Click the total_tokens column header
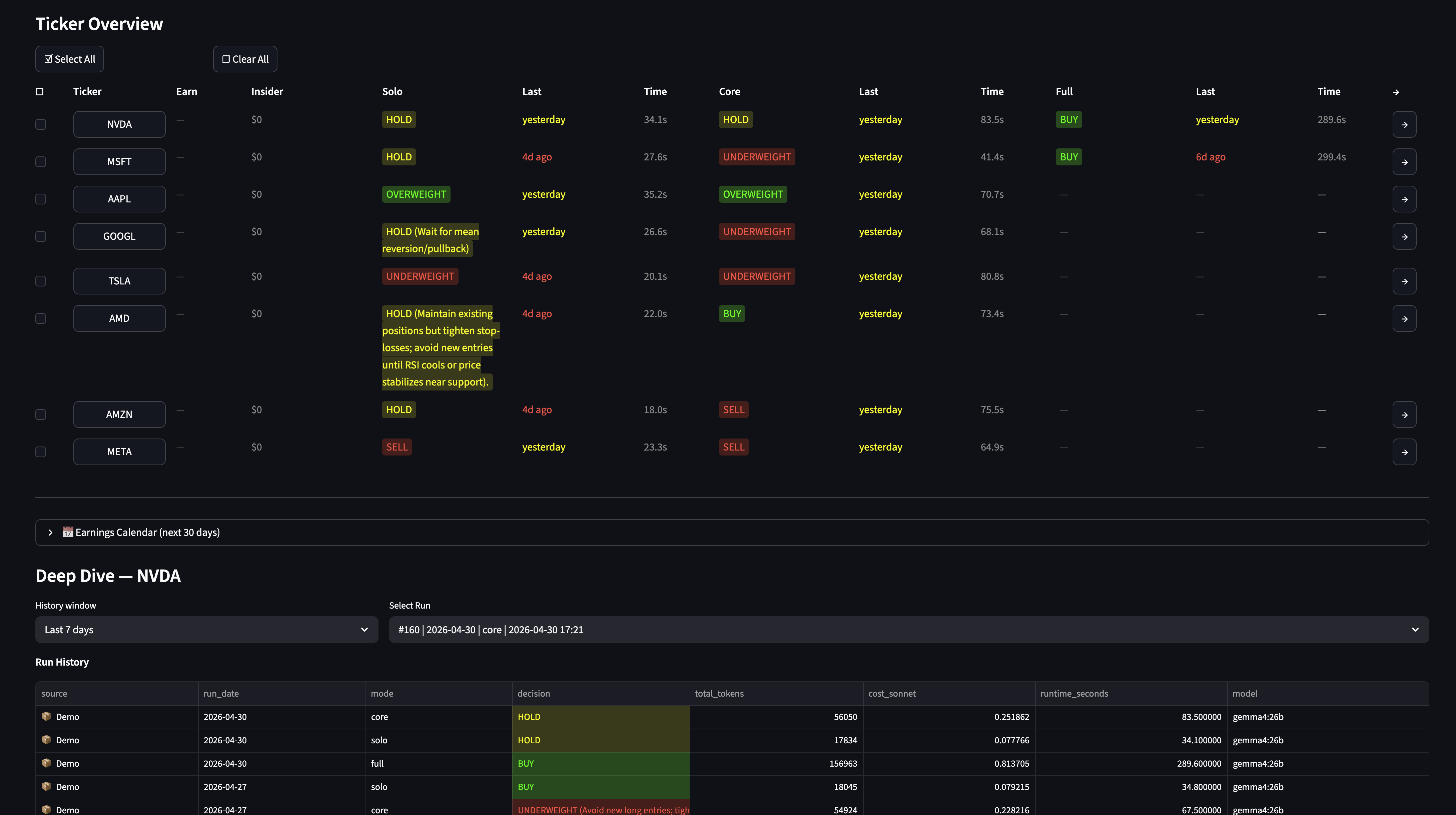The height and width of the screenshot is (815, 1456). [776, 694]
